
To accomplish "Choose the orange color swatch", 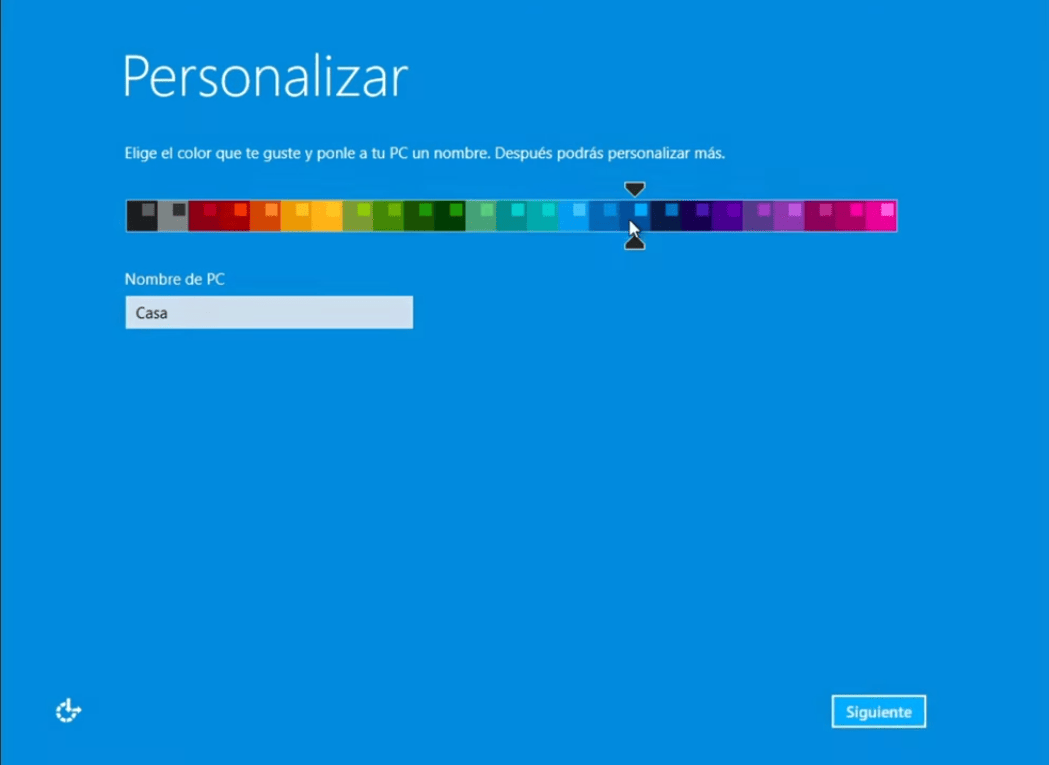I will pyautogui.click(x=265, y=216).
